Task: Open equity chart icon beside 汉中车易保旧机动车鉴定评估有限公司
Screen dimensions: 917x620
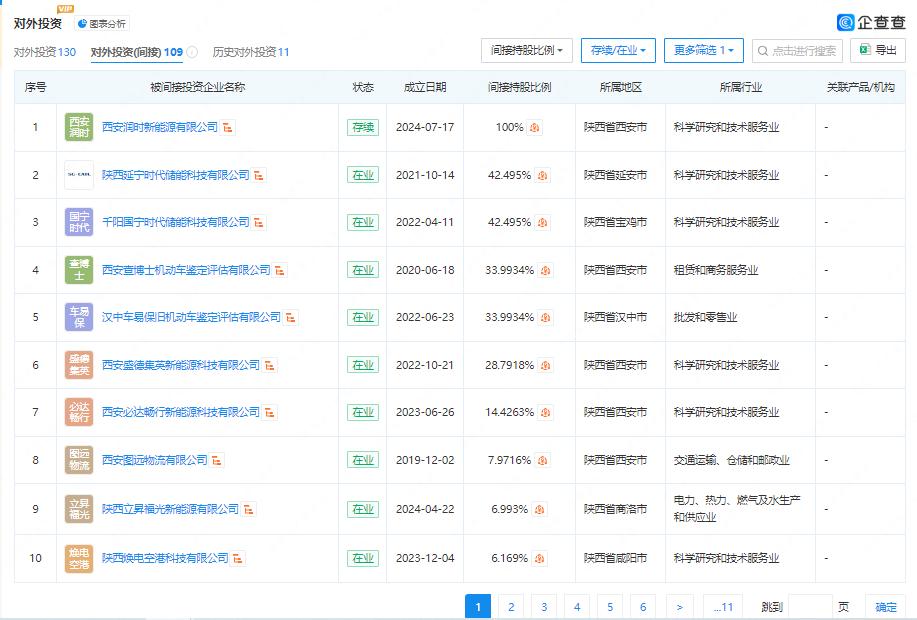Action: click(x=291, y=318)
